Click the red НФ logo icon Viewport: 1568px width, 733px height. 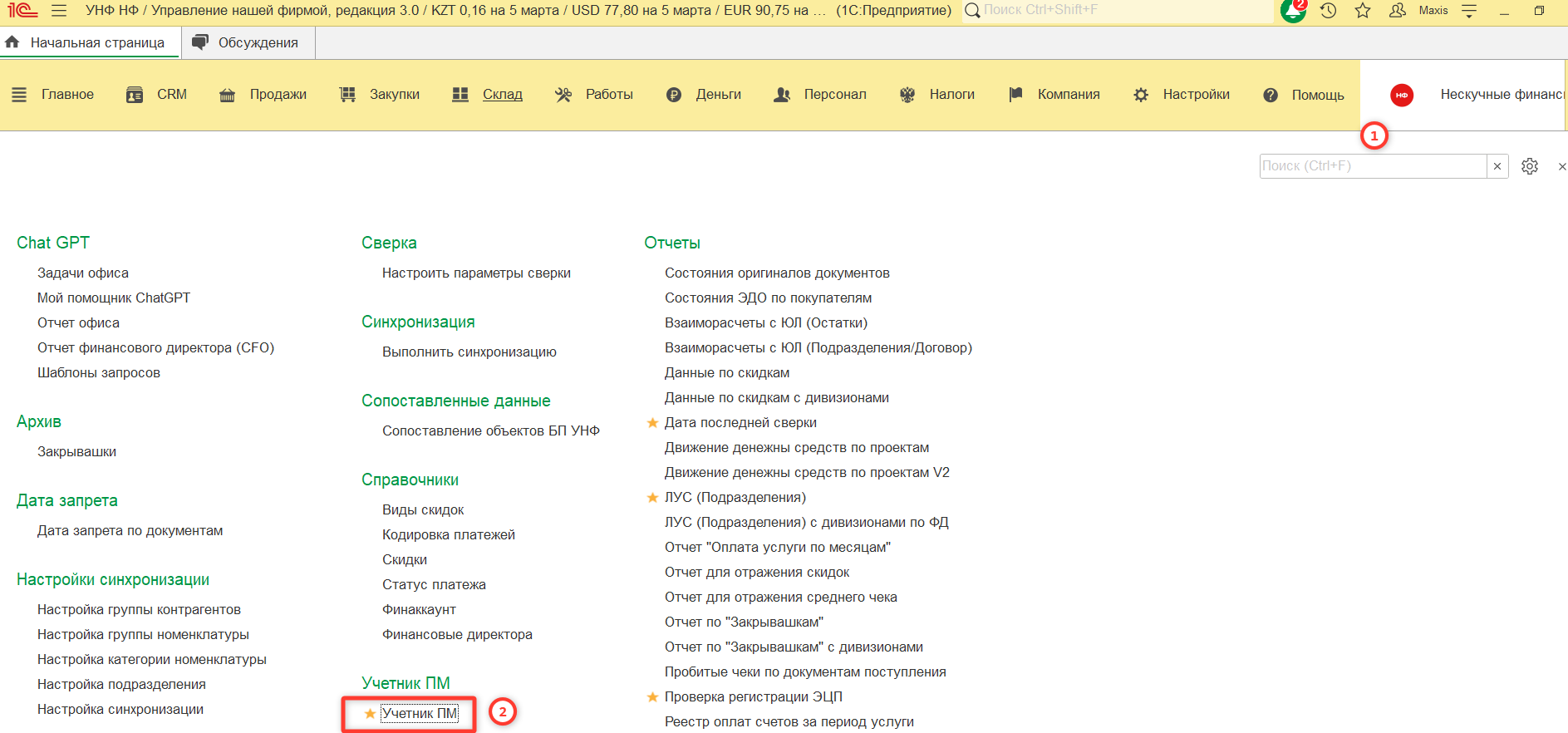pos(1402,95)
